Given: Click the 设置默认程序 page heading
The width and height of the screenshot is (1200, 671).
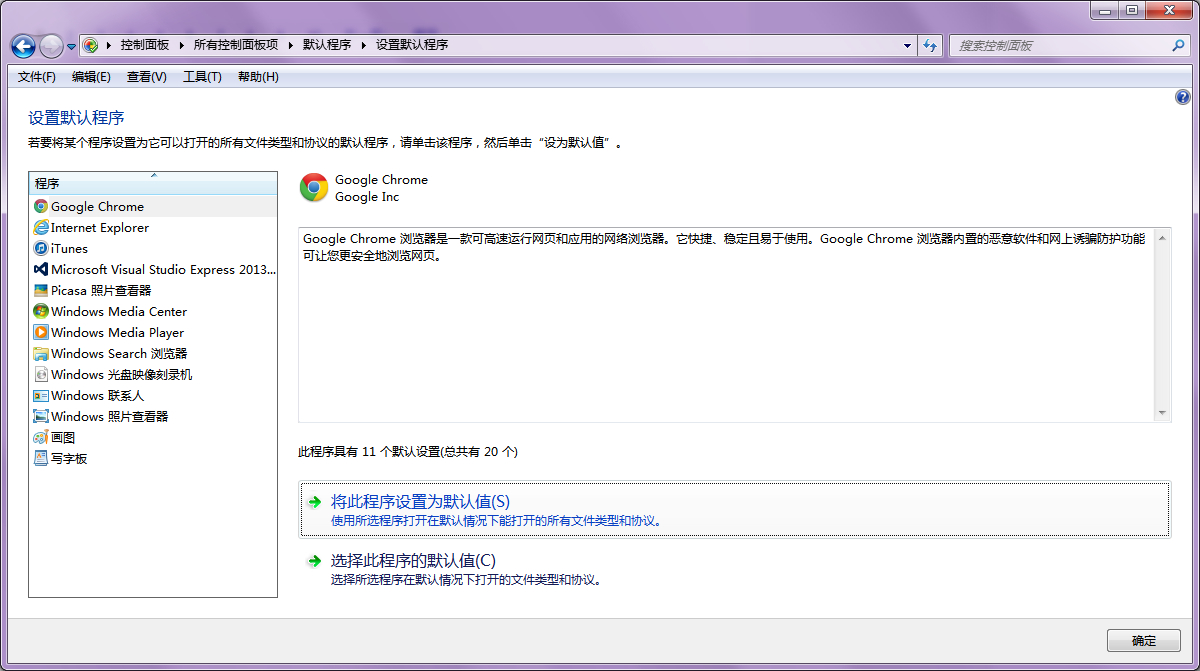Looking at the screenshot, I should (76, 118).
